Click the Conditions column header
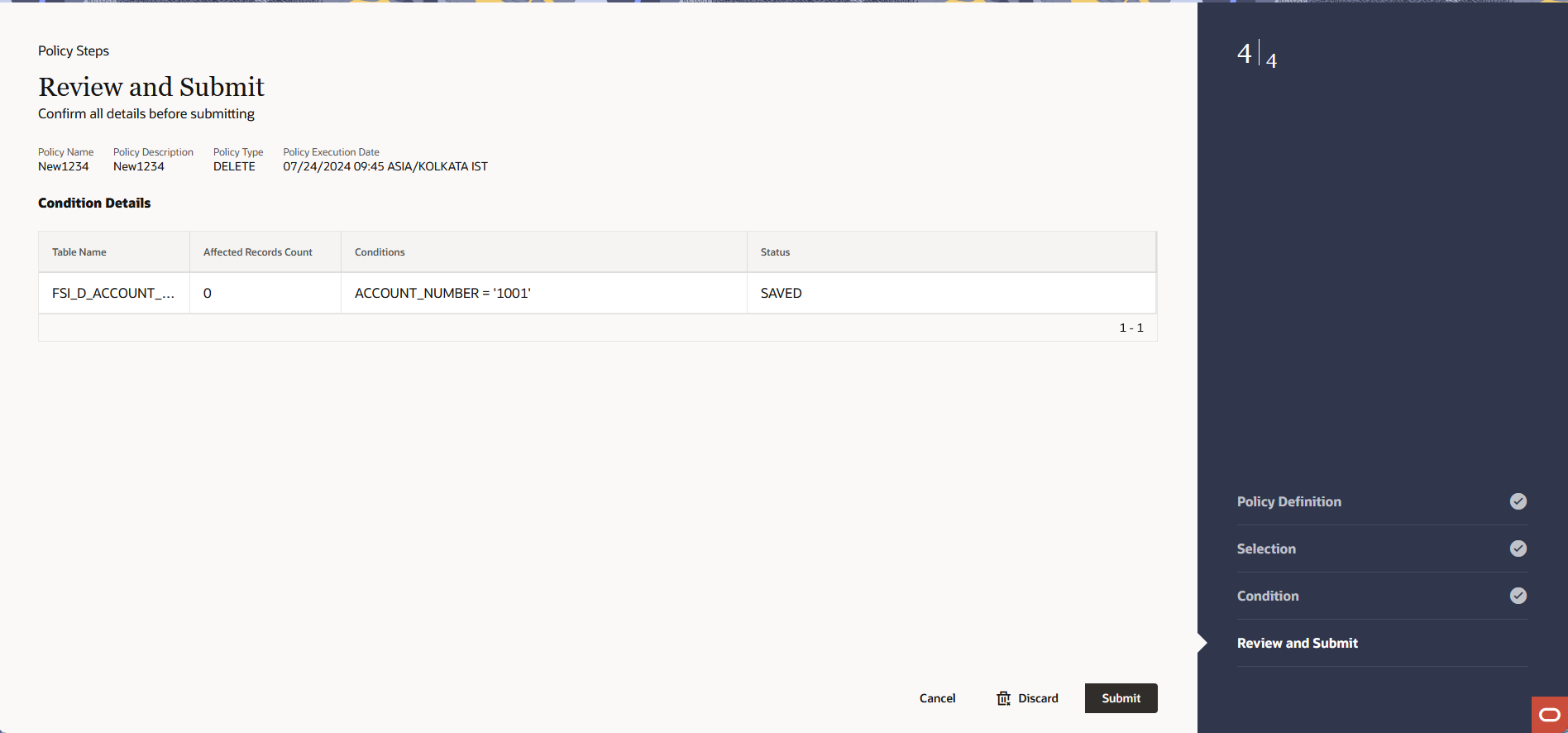The width and height of the screenshot is (1568, 733). (544, 252)
